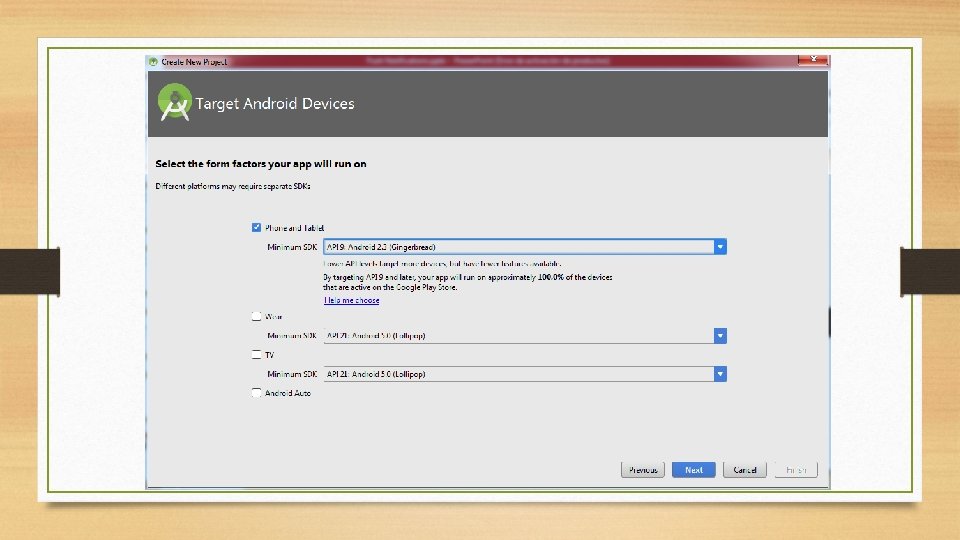This screenshot has width=960, height=540.
Task: Click the disabled Finish button
Action: click(x=796, y=470)
